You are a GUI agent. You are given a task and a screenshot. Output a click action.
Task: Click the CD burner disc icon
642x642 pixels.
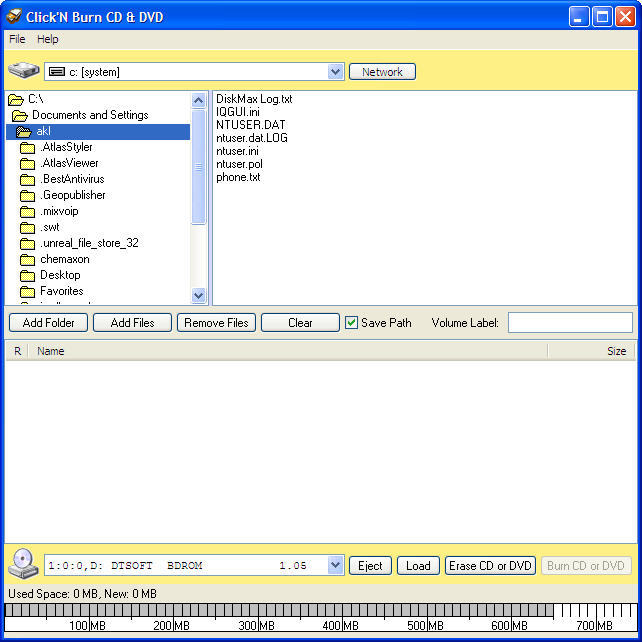pyautogui.click(x=23, y=565)
